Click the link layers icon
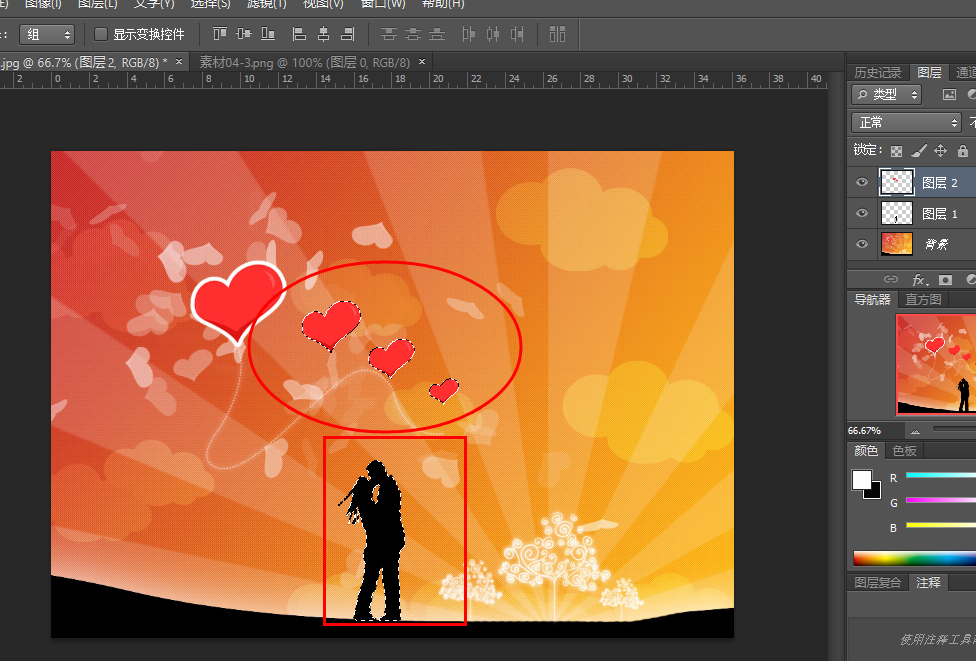This screenshot has width=976, height=661. pos(891,279)
